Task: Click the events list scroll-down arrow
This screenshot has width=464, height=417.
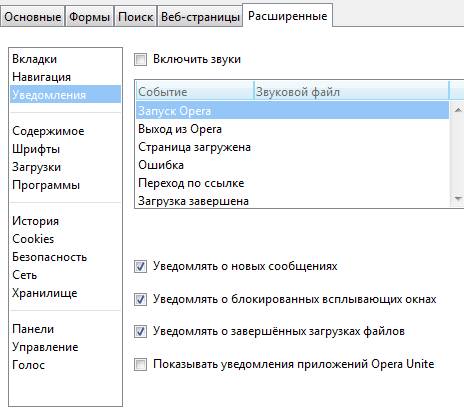Action: coord(458,199)
